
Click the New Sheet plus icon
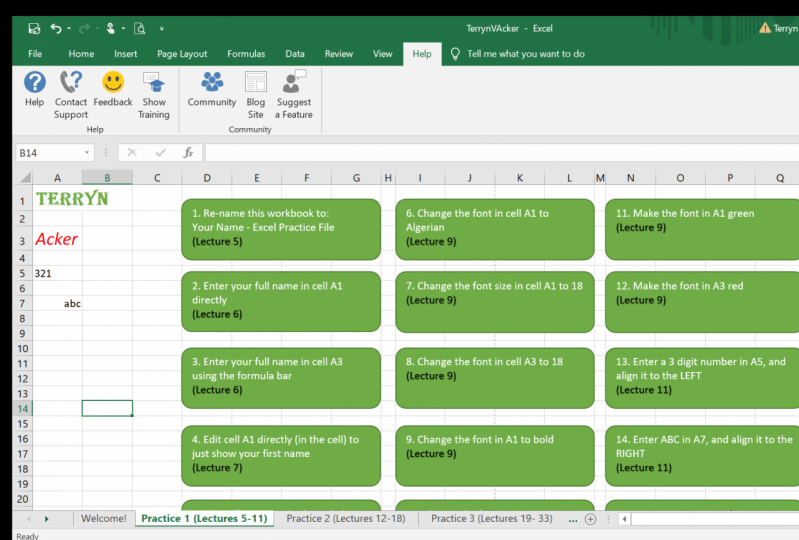pyautogui.click(x=590, y=519)
